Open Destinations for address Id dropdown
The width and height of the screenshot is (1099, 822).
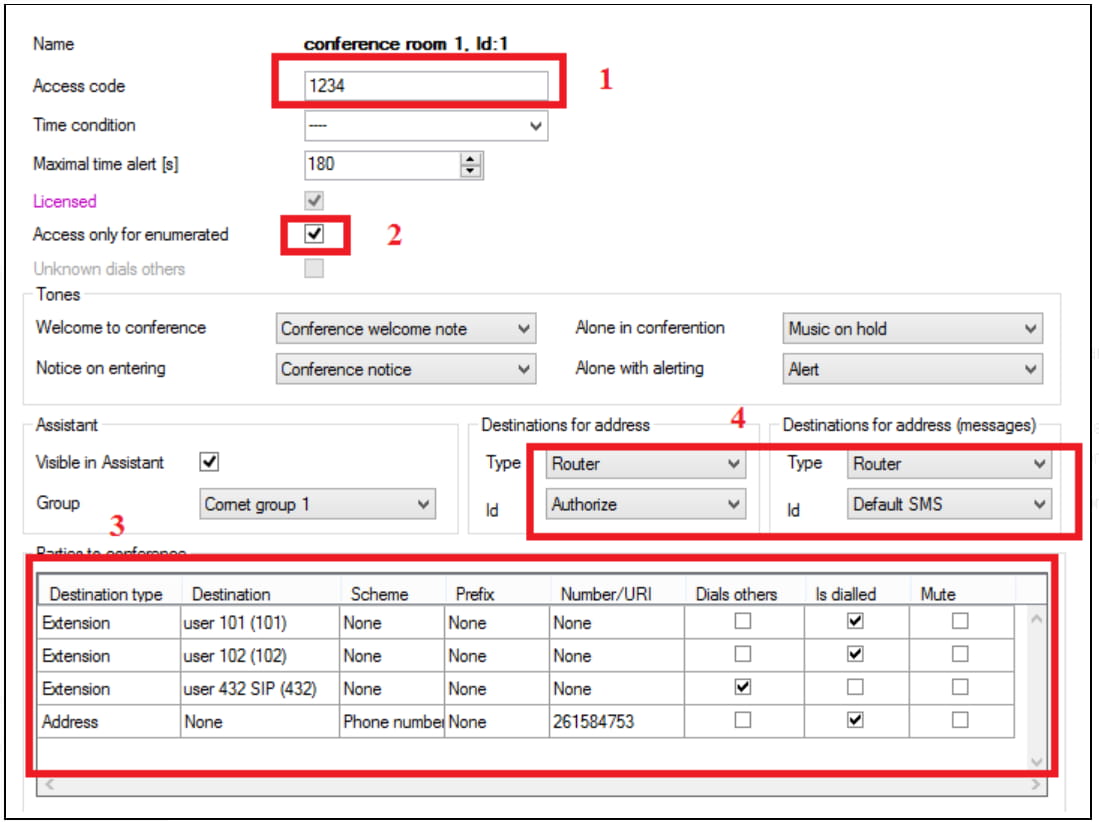click(x=646, y=505)
